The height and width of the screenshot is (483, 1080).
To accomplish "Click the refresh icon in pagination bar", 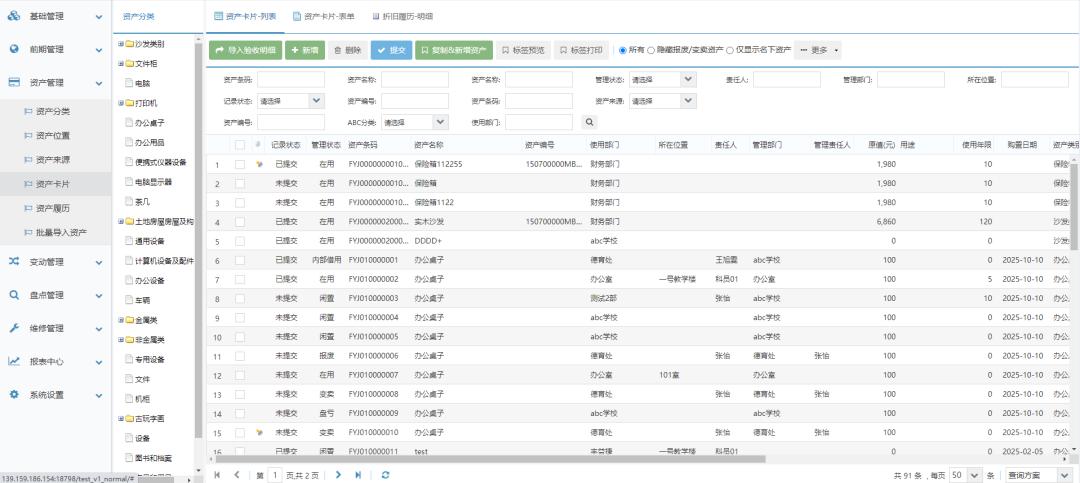I will (385, 475).
